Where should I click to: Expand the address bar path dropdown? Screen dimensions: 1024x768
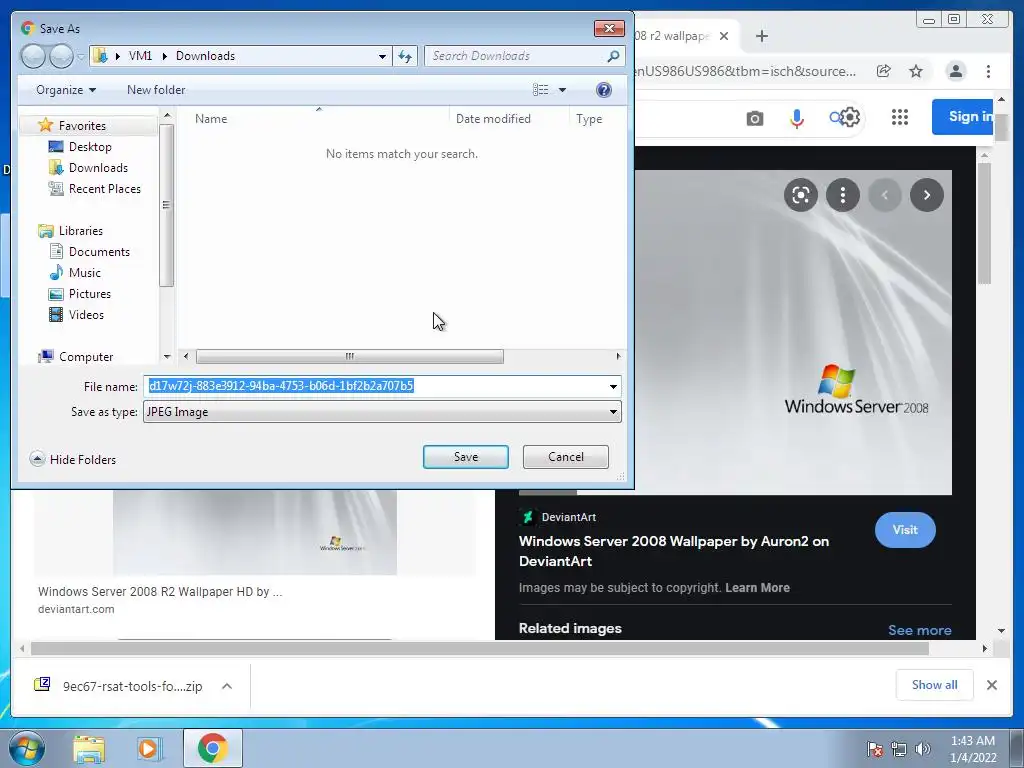383,56
